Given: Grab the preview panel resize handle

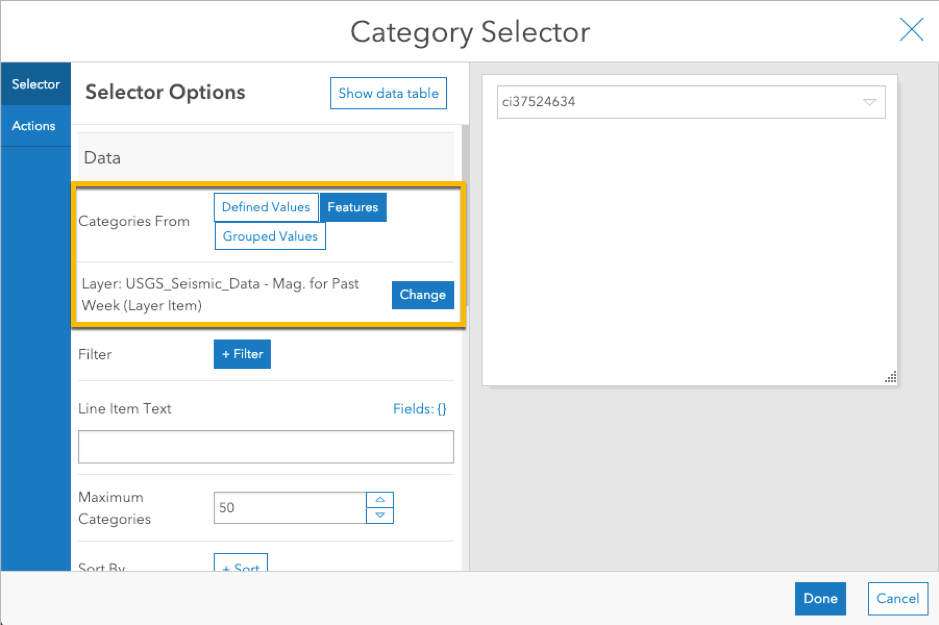Looking at the screenshot, I should tap(890, 377).
